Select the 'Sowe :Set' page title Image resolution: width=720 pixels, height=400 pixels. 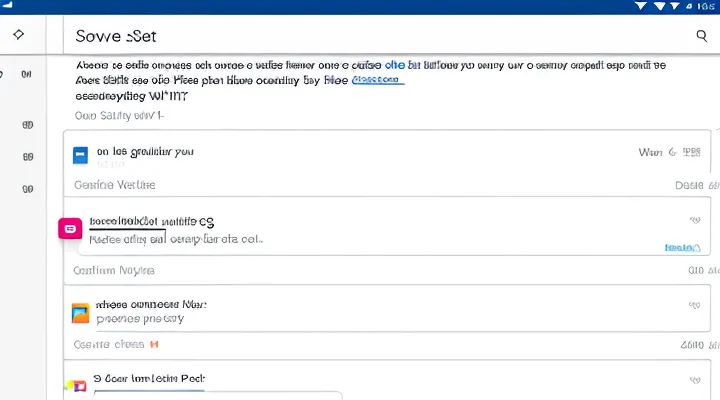click(x=116, y=36)
